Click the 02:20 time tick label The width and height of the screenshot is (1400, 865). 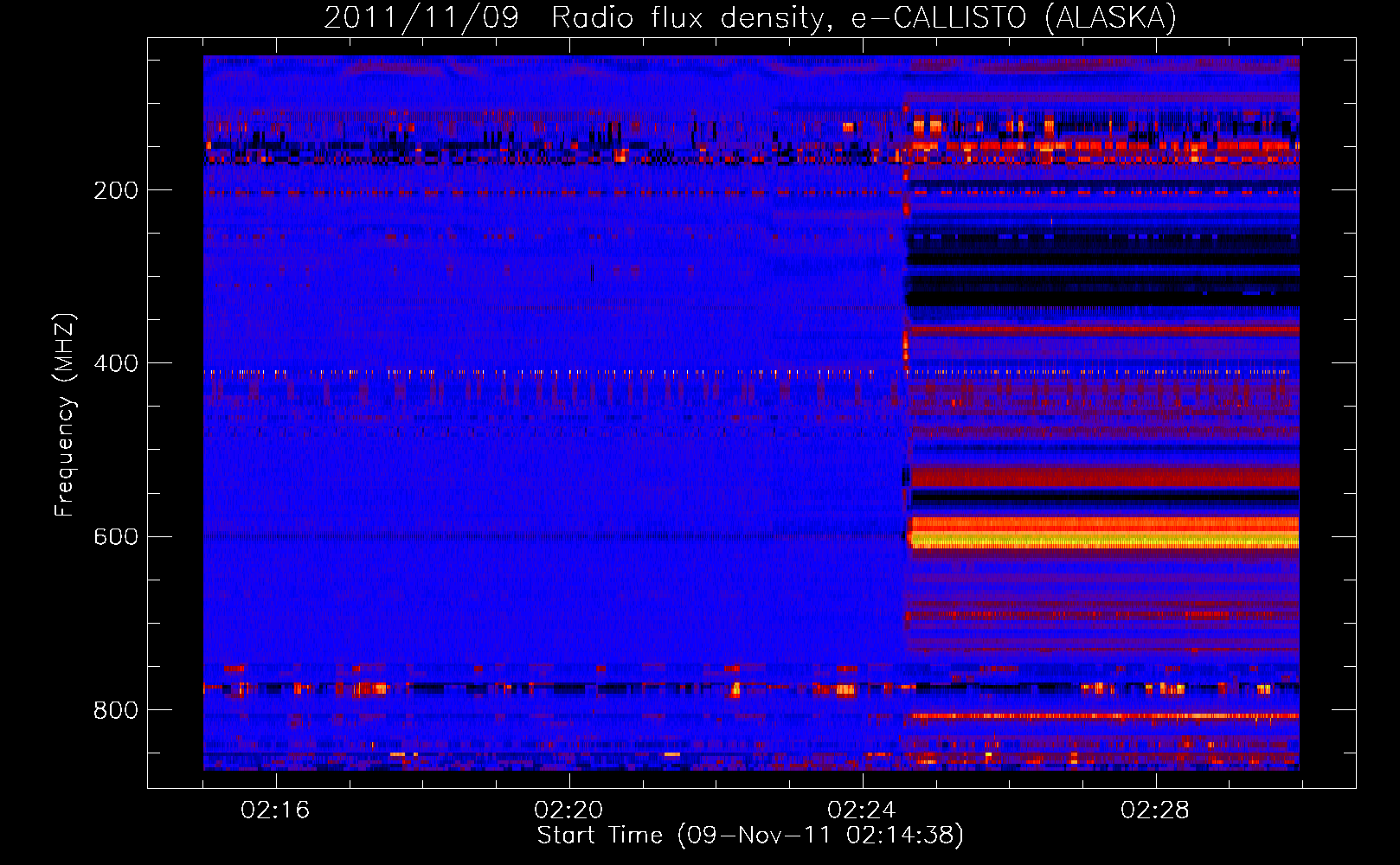[x=568, y=810]
